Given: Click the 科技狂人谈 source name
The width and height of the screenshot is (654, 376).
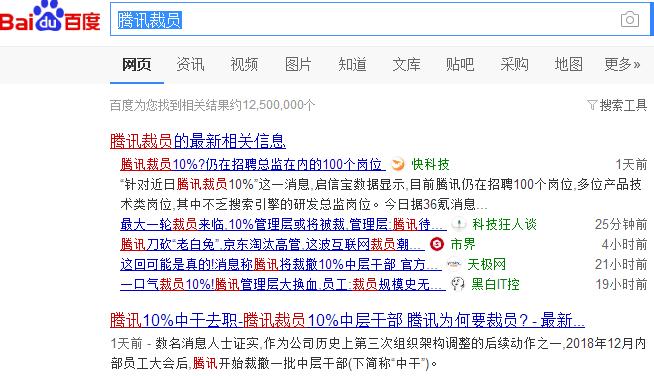Looking at the screenshot, I should pos(504,225).
